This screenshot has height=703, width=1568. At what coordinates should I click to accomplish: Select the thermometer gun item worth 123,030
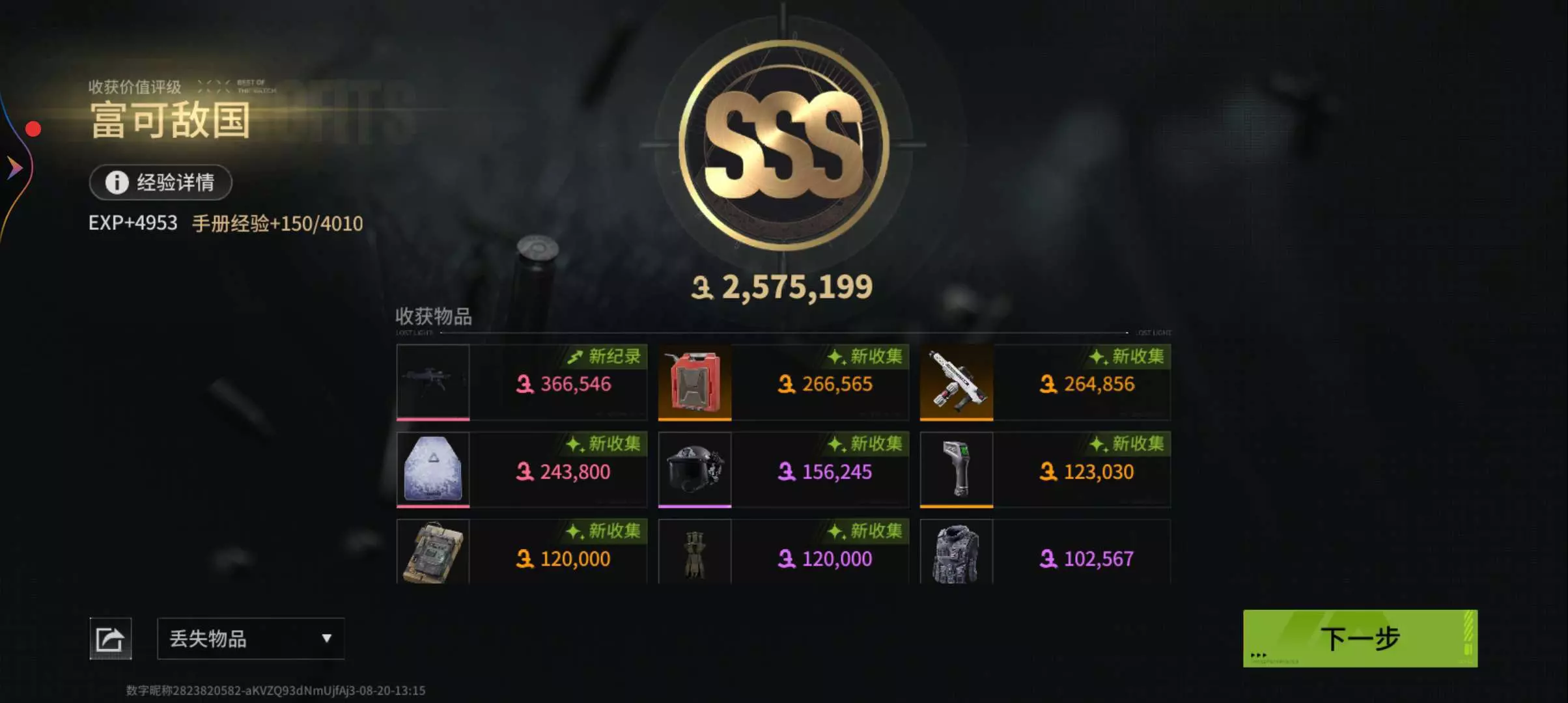click(x=957, y=469)
